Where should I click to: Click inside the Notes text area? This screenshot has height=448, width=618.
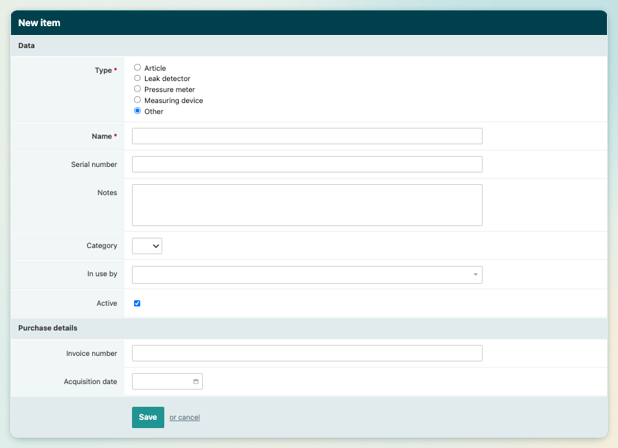coord(307,205)
